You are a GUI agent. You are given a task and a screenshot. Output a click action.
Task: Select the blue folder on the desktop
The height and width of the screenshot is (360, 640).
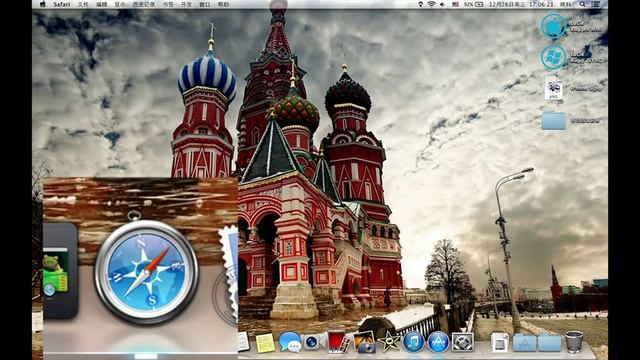554,120
